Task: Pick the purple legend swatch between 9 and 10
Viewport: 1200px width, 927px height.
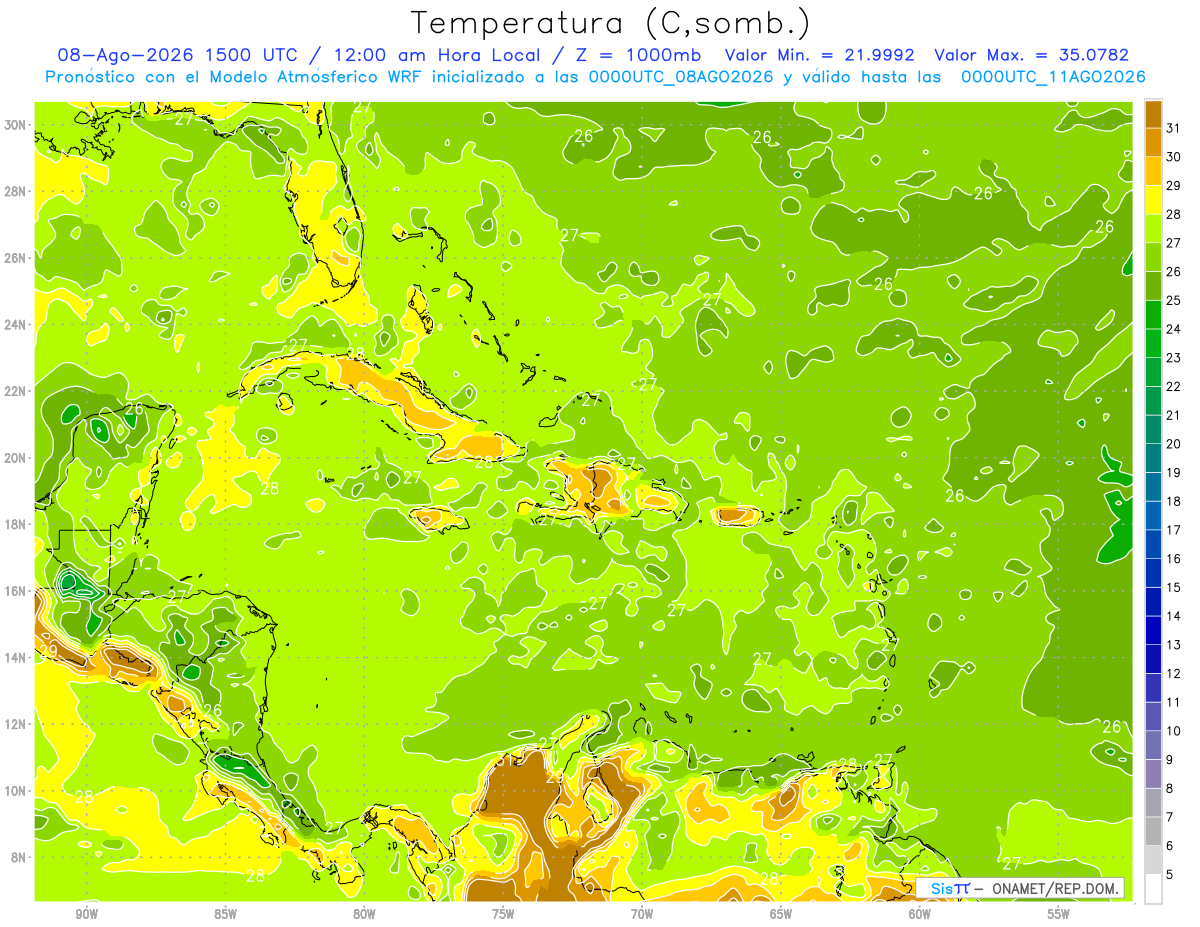Action: click(x=1153, y=745)
